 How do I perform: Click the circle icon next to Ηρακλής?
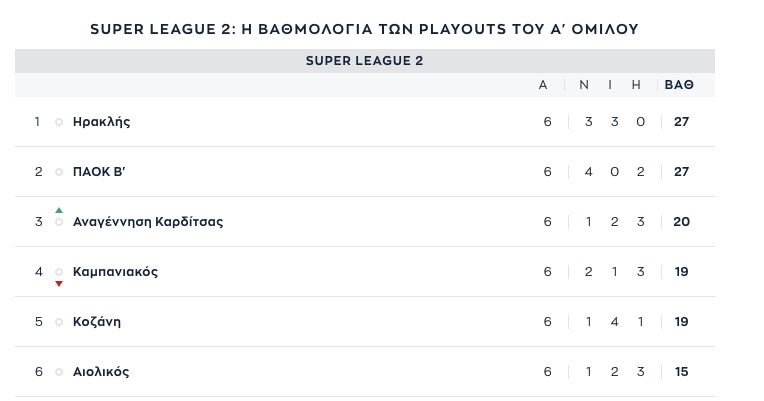59,122
